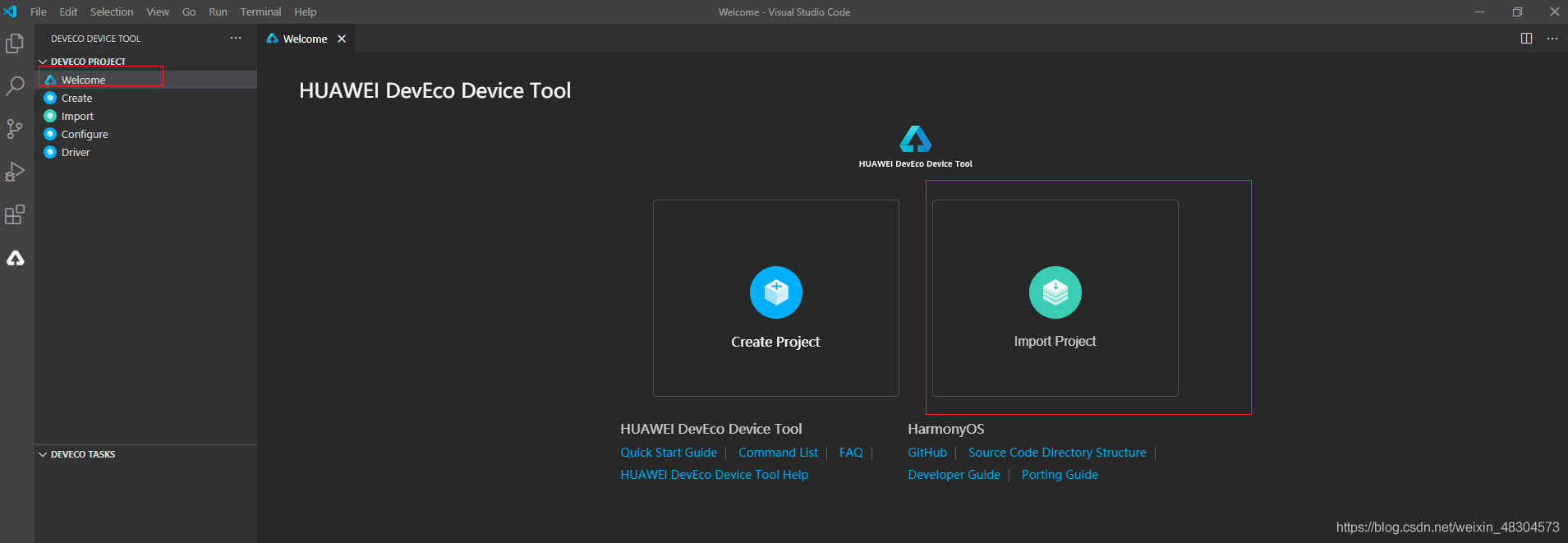Open the View menu
This screenshot has width=1568, height=543.
point(158,12)
